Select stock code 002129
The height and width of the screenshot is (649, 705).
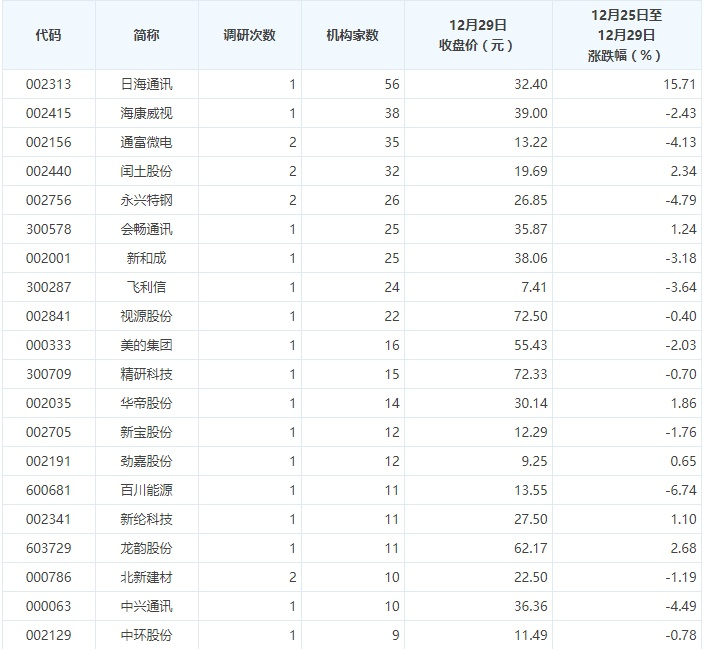click(x=49, y=635)
